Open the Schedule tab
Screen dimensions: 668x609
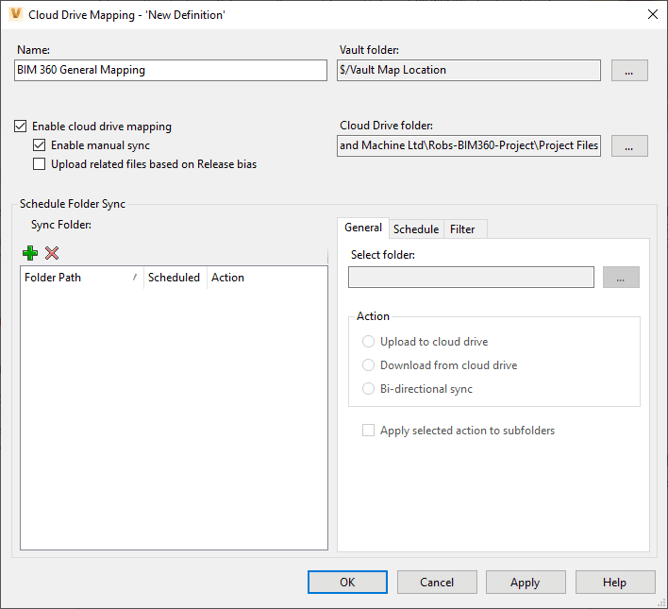pyautogui.click(x=416, y=230)
